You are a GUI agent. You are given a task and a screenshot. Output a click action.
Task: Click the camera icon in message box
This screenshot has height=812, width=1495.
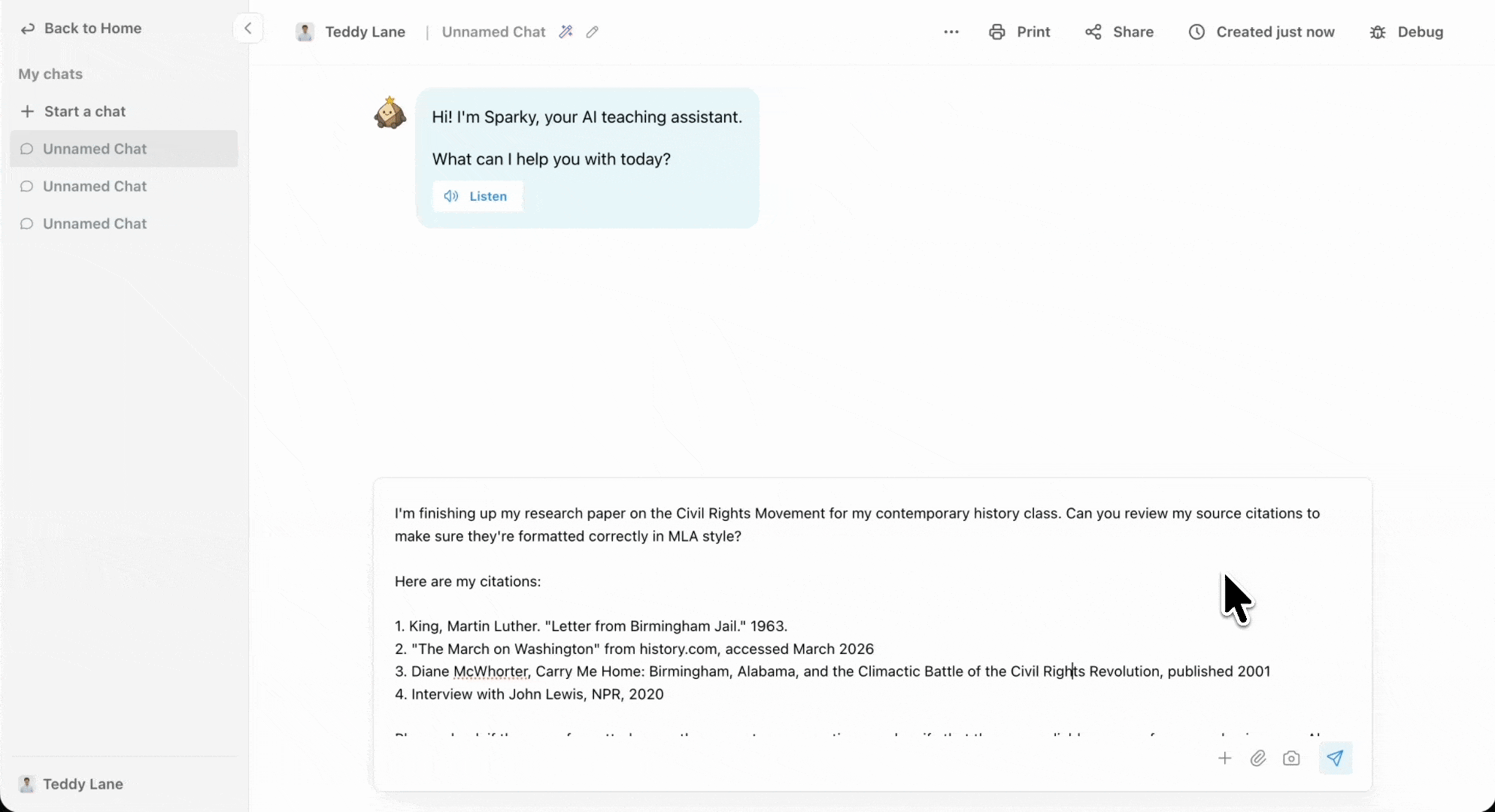click(1291, 758)
